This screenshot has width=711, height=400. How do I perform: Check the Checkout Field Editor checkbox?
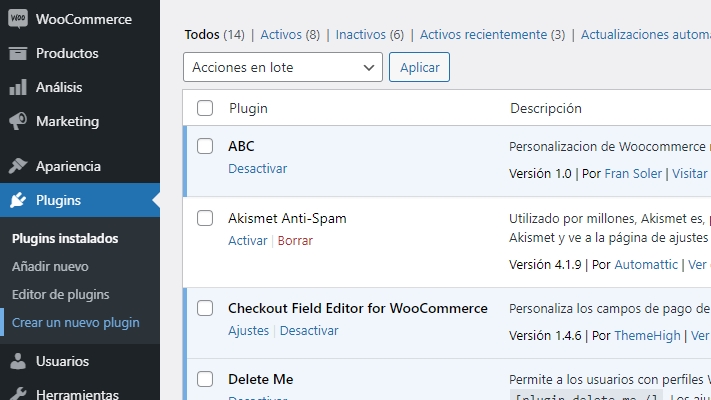click(x=205, y=308)
